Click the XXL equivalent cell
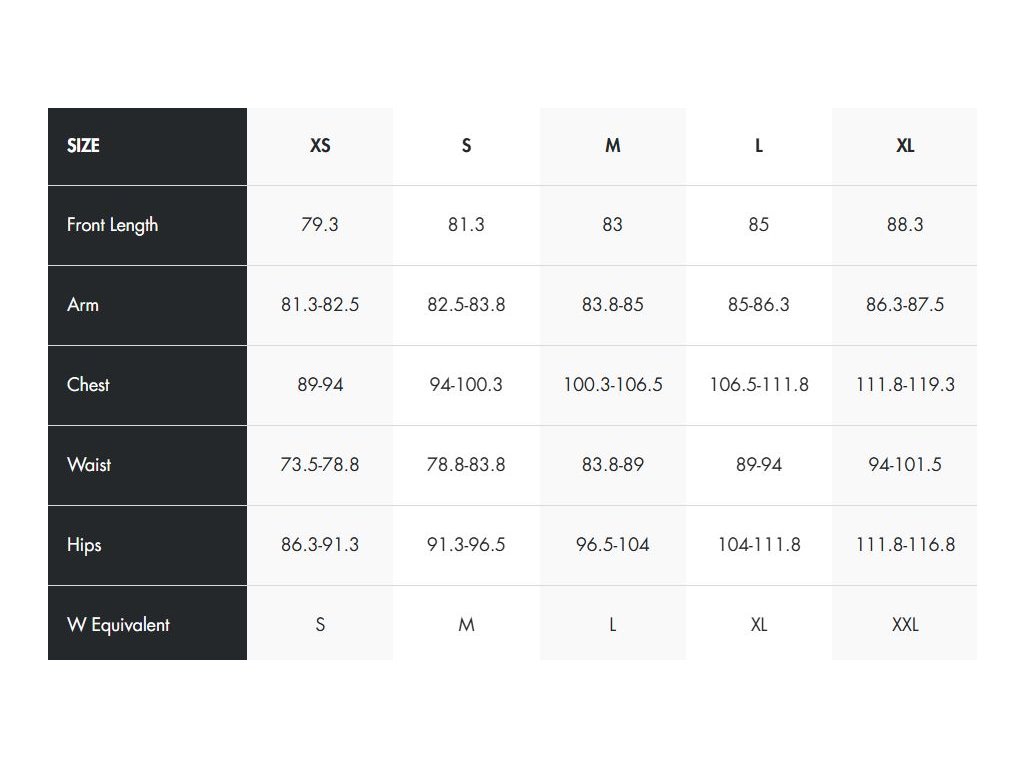 point(905,625)
